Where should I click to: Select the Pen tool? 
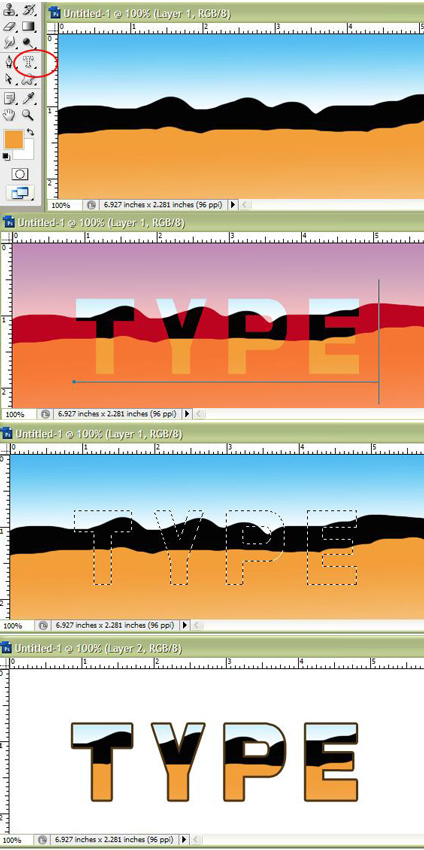click(x=9, y=62)
